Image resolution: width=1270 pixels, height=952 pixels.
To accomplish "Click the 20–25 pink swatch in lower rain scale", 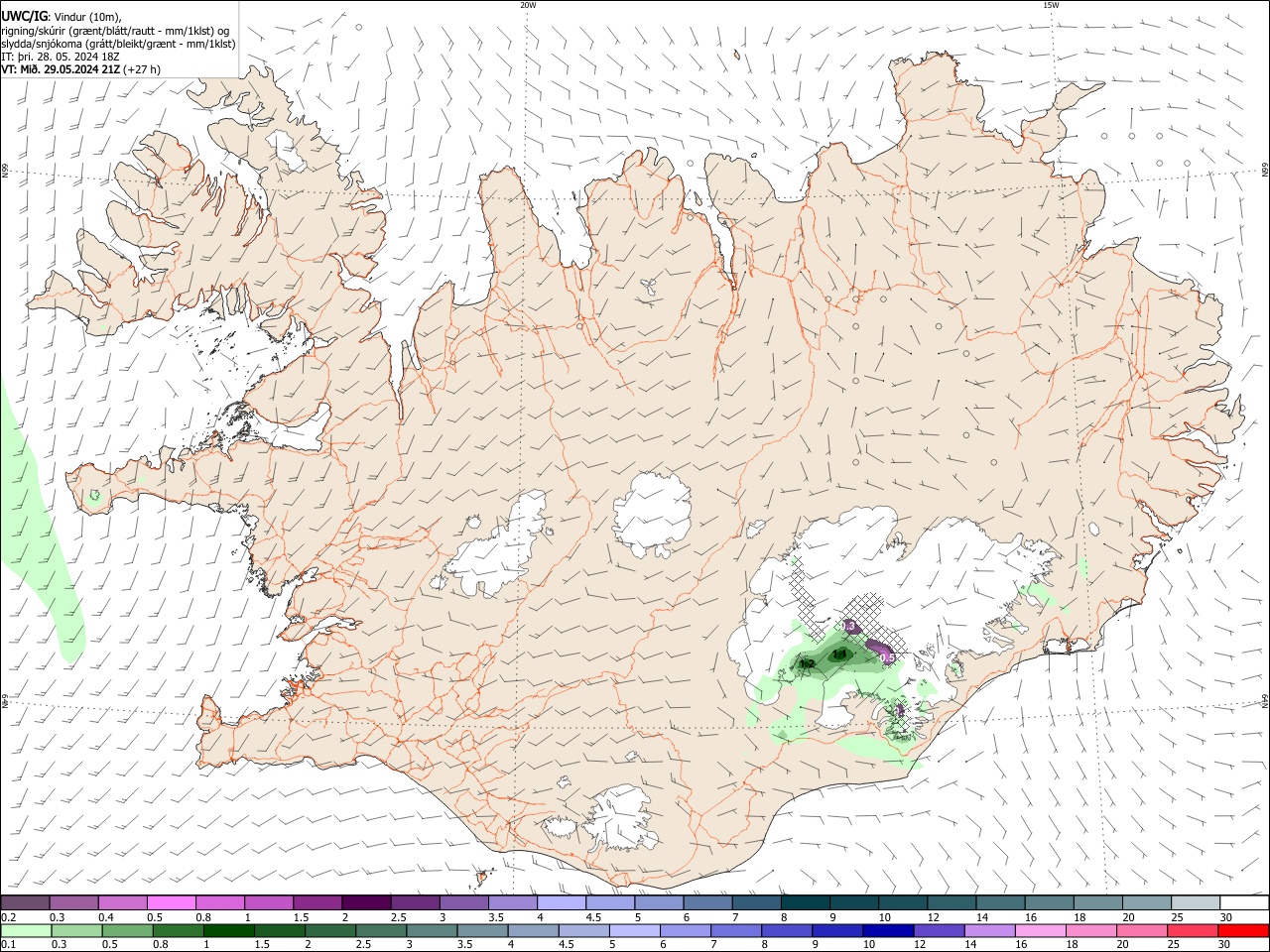I will (x=1142, y=931).
